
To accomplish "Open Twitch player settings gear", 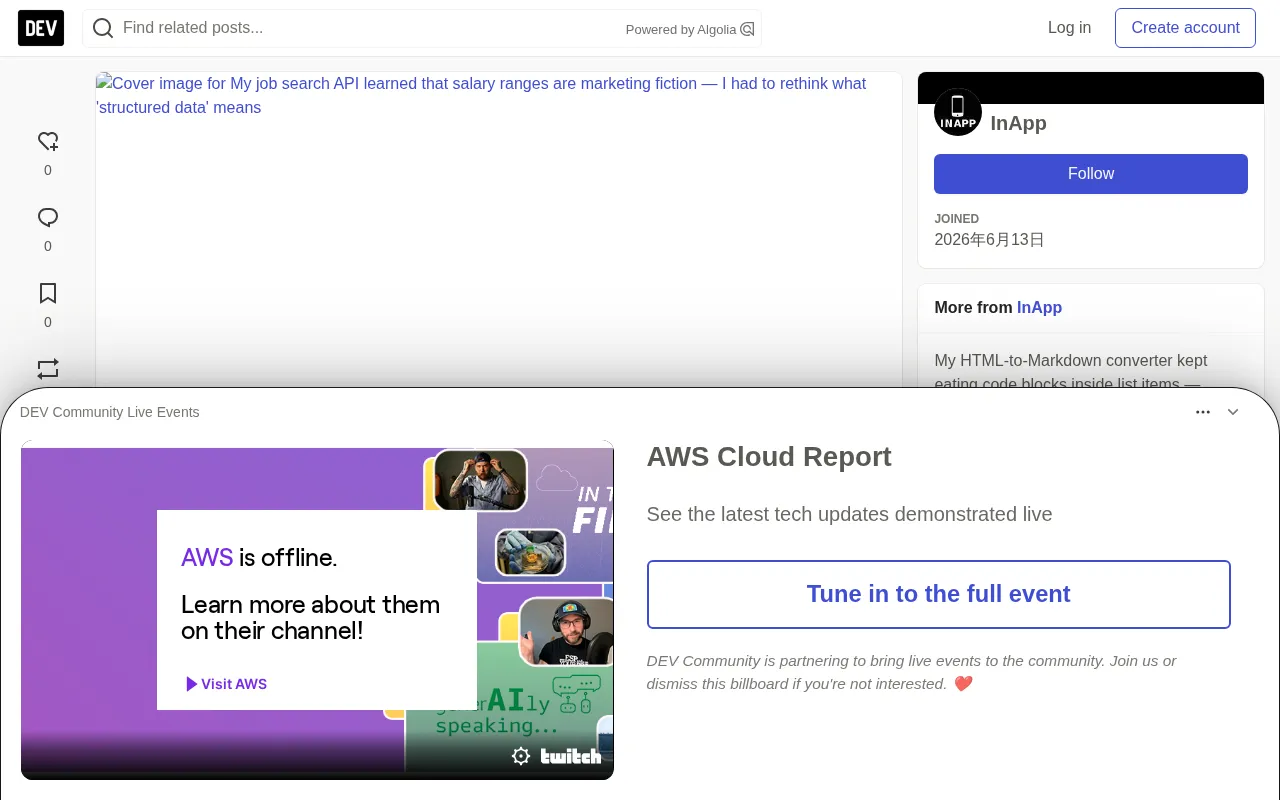I will point(521,756).
